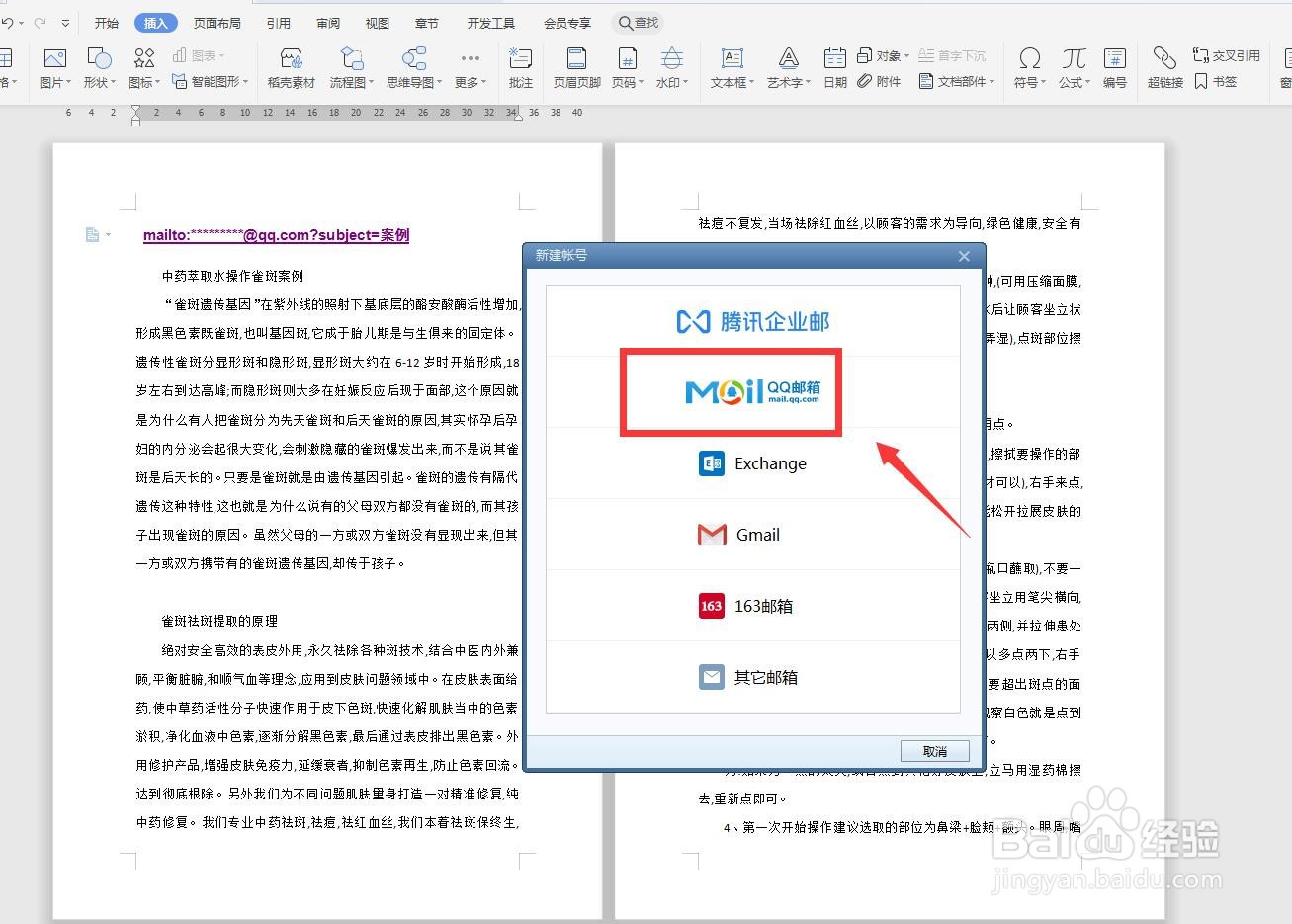Insert a 流程图 flowchart
Screen dimensions: 1292x924
click(351, 67)
